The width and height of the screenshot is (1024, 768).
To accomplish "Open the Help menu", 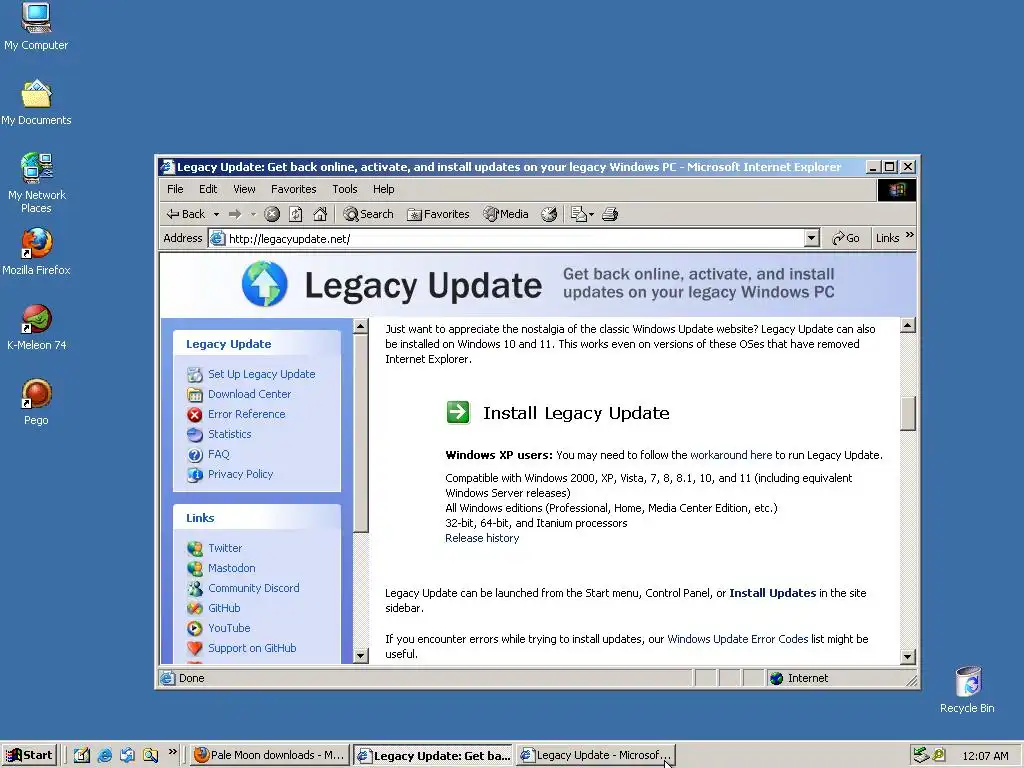I will coord(383,189).
